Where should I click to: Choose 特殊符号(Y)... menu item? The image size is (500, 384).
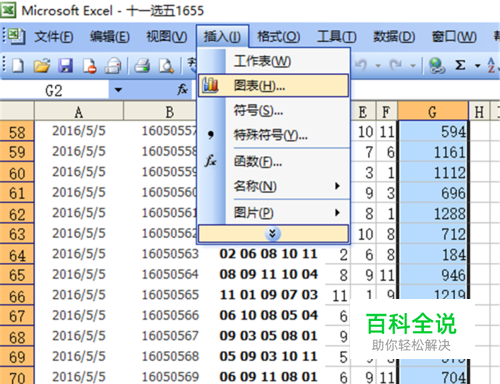273,135
